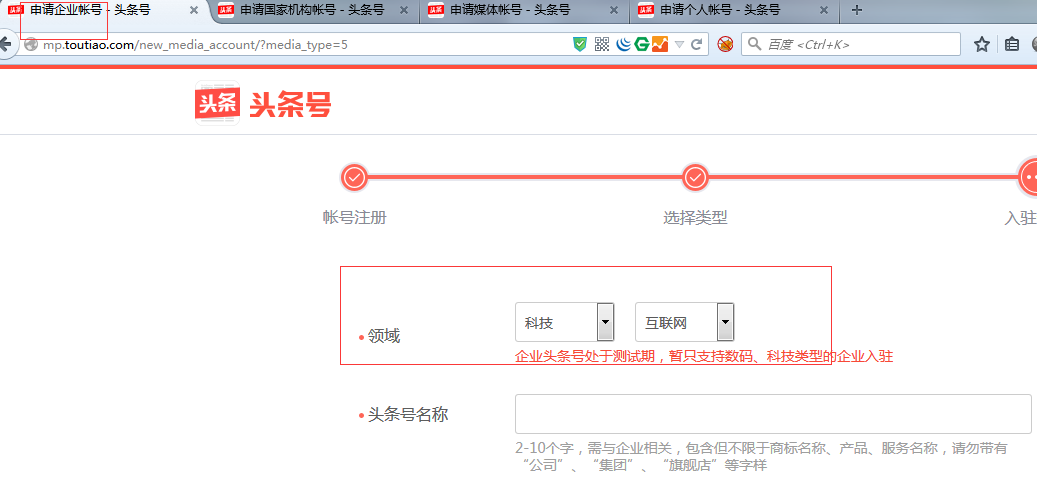Image resolution: width=1037 pixels, height=488 pixels.
Task: Click the green shield security icon
Action: pos(580,44)
